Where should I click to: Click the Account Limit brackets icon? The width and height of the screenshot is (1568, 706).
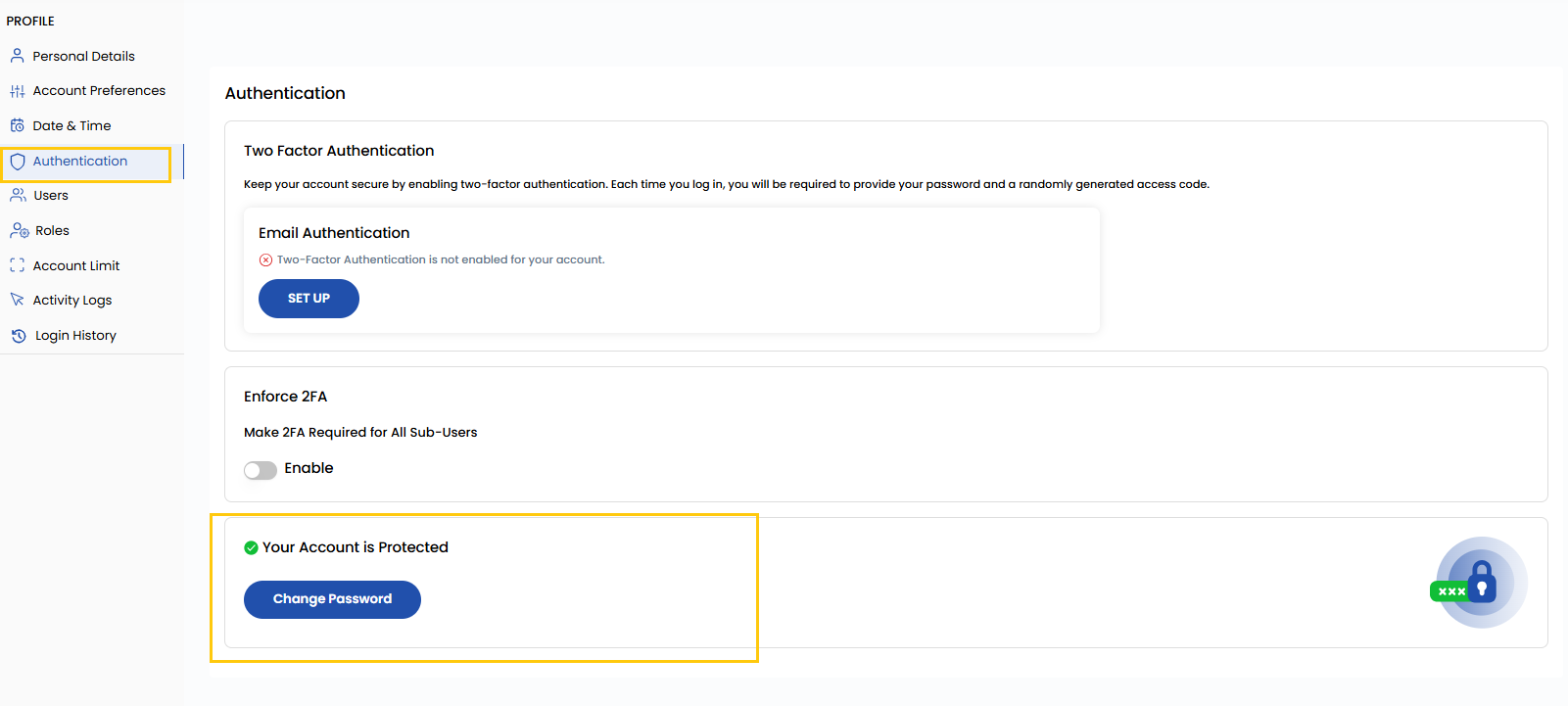tap(17, 265)
